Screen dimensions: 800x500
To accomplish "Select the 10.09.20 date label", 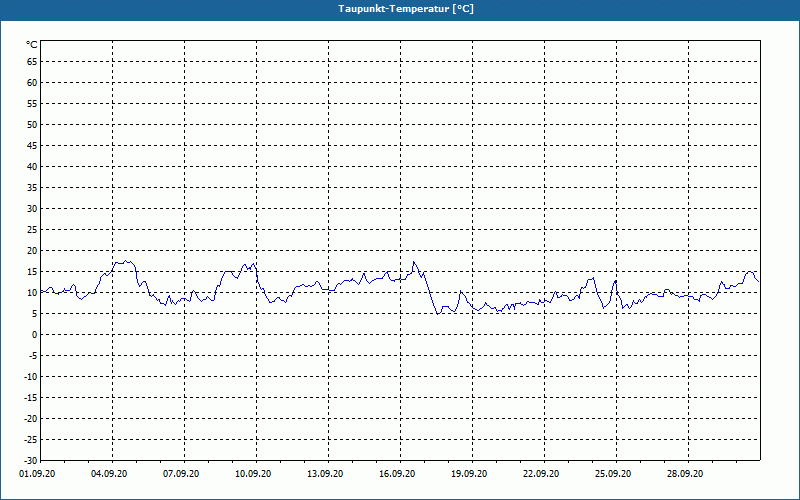I will coord(253,474).
